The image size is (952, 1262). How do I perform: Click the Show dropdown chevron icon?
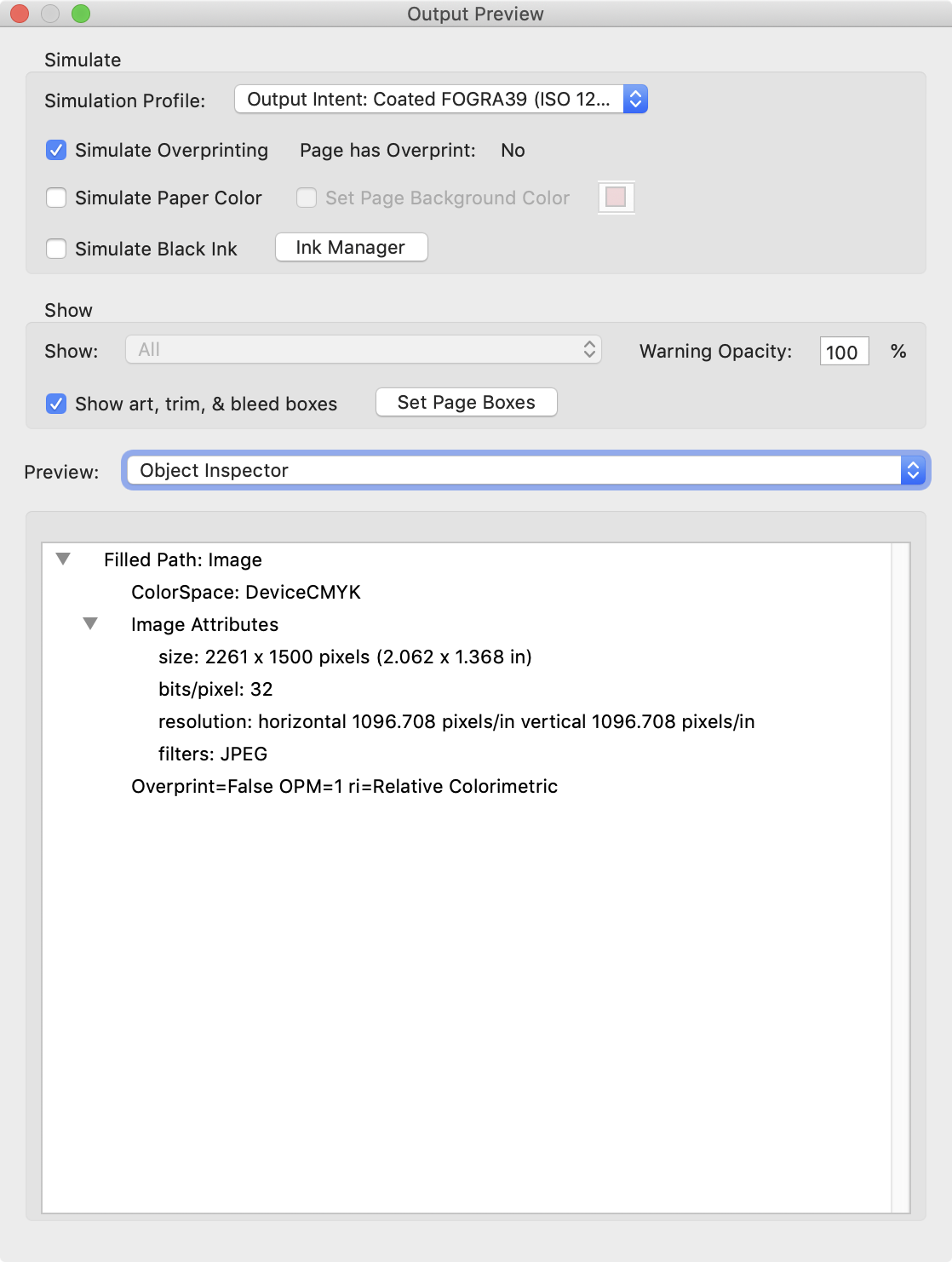588,350
